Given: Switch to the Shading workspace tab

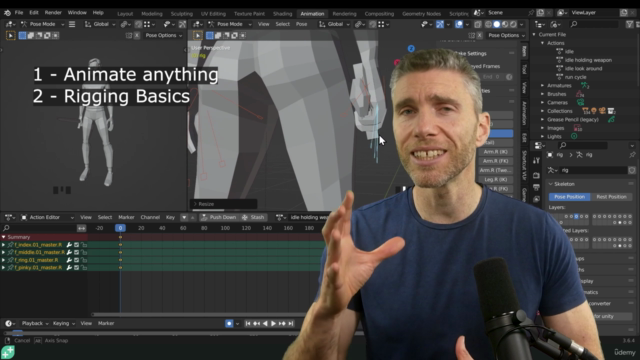Looking at the screenshot, I should pos(282,14).
